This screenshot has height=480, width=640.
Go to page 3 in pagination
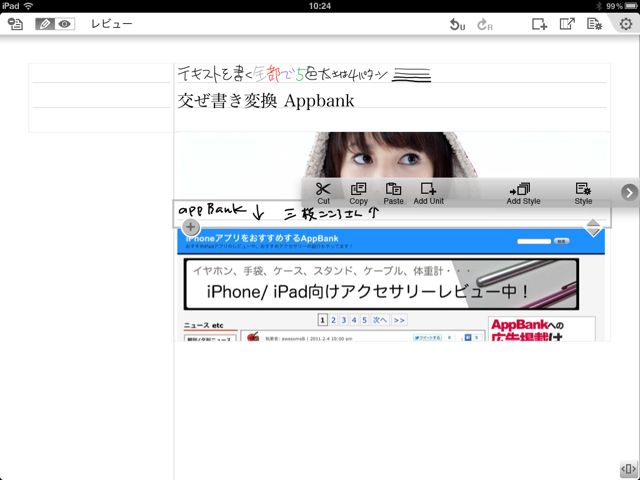pos(344,320)
